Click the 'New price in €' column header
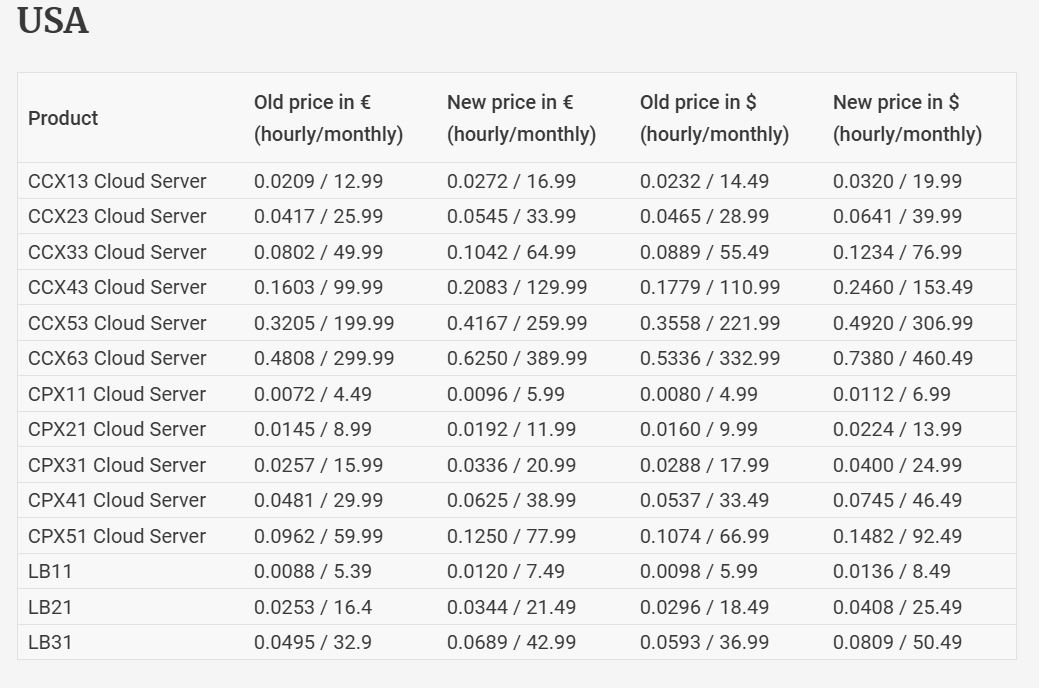The image size is (1039, 688). (521, 118)
